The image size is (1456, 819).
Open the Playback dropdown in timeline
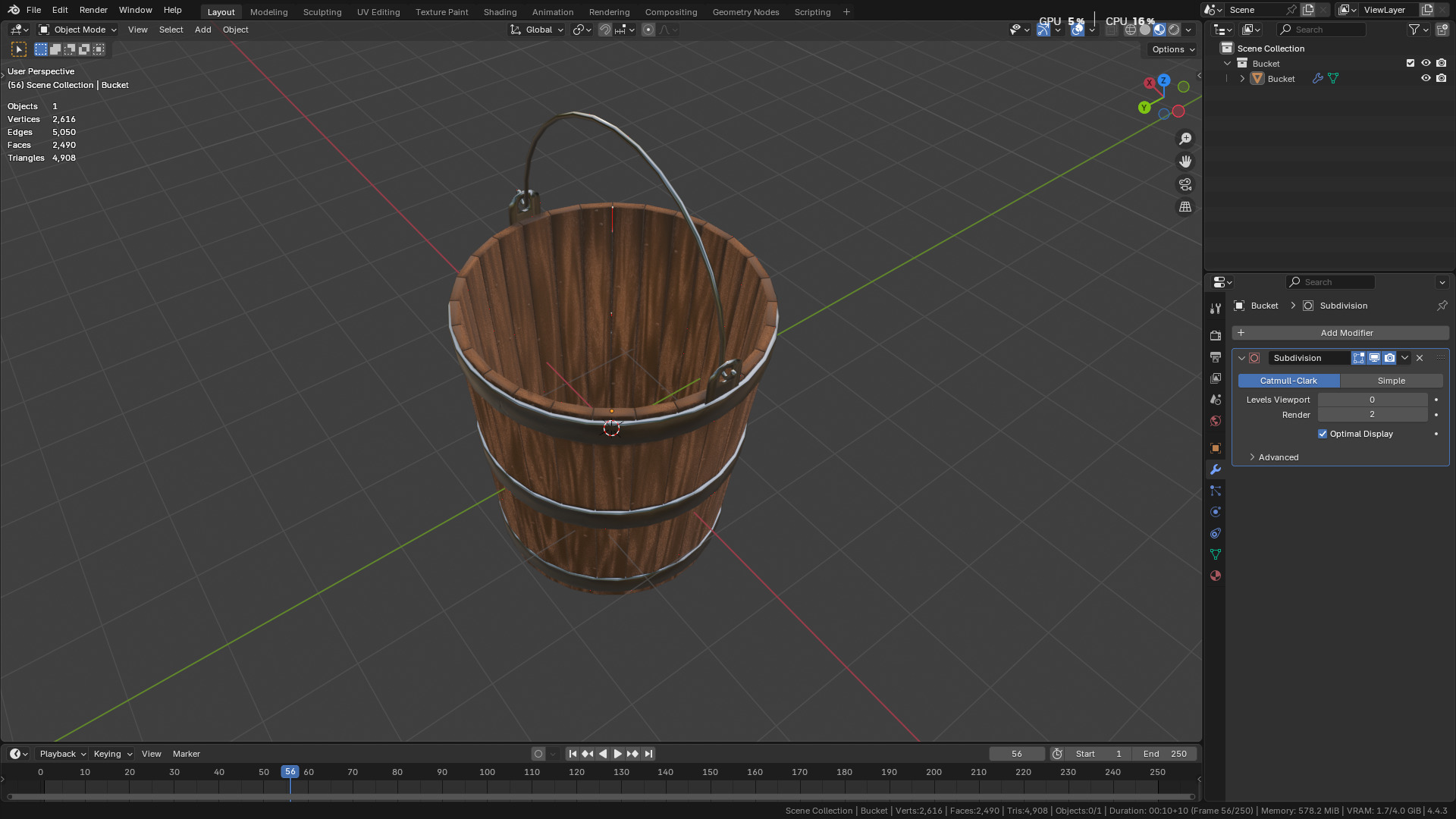pos(63,754)
